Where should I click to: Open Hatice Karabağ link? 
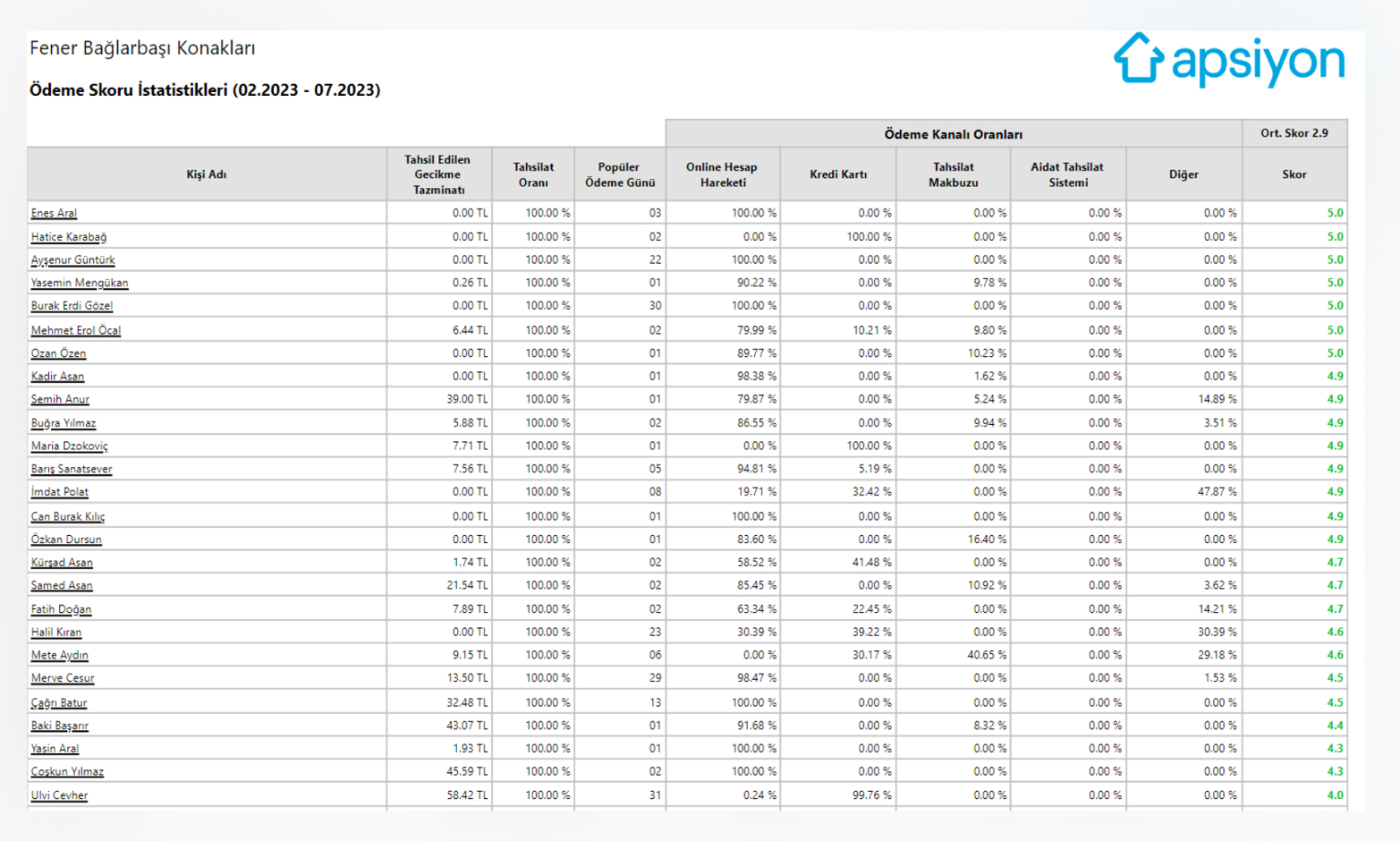coord(69,237)
